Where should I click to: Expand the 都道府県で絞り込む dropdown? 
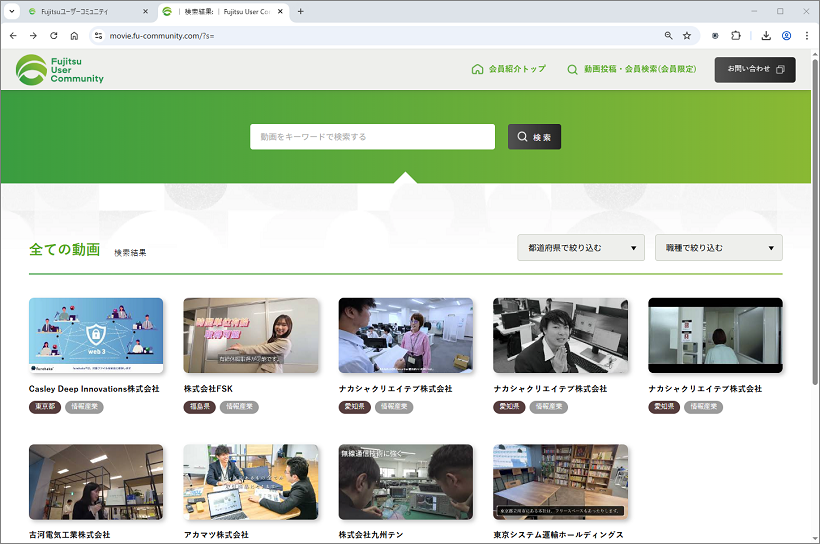pyautogui.click(x=581, y=247)
